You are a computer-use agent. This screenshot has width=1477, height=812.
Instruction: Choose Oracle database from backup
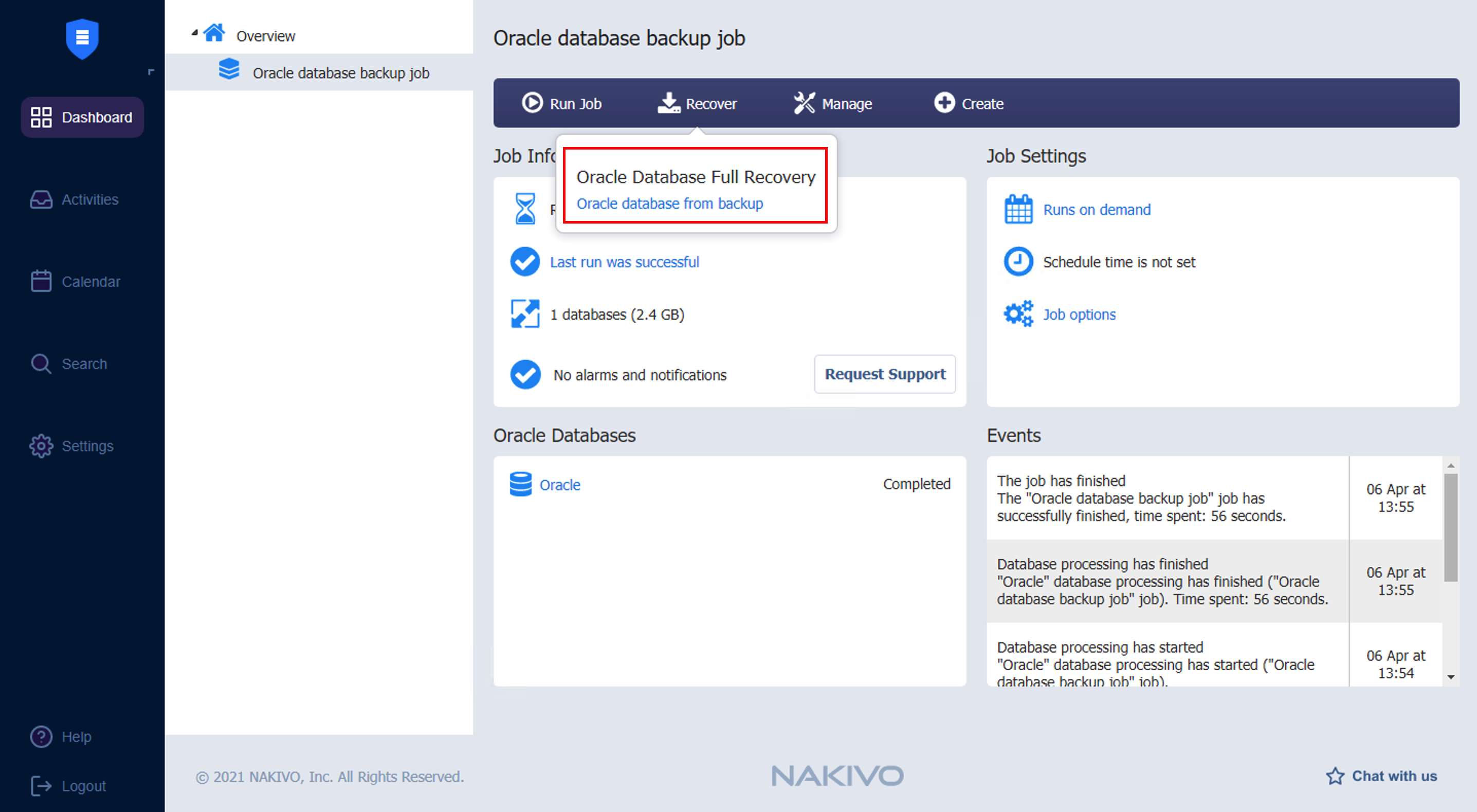click(x=670, y=204)
